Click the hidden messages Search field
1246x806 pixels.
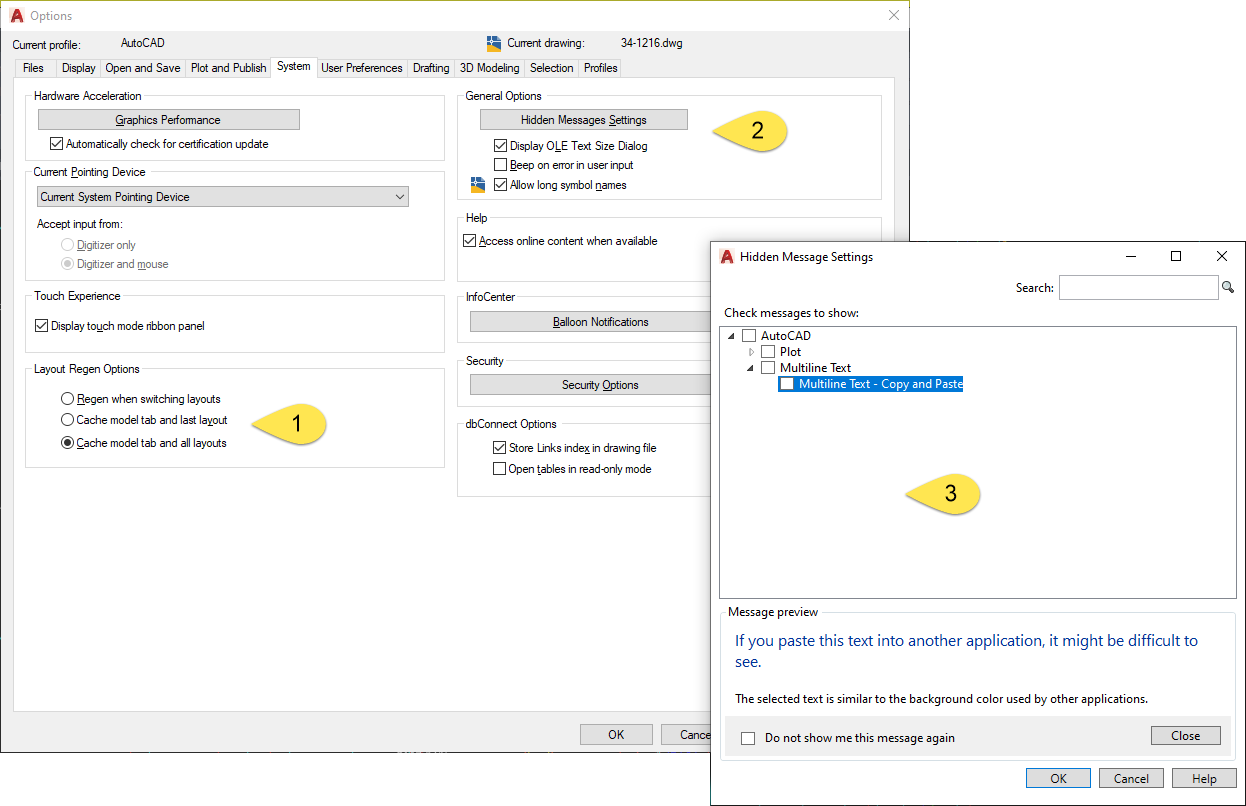[1138, 288]
